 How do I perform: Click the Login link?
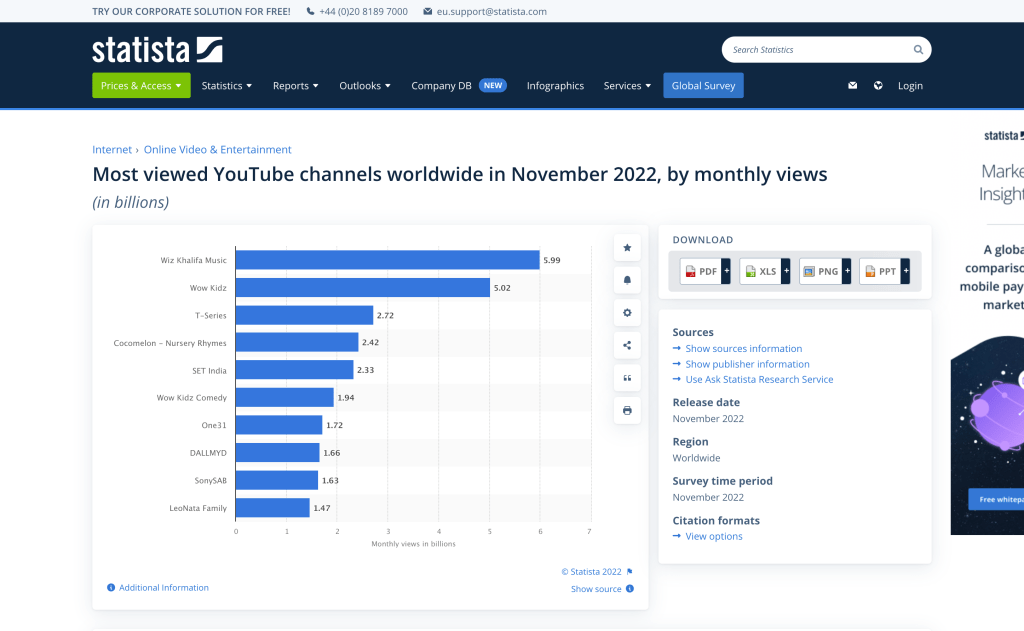point(910,86)
